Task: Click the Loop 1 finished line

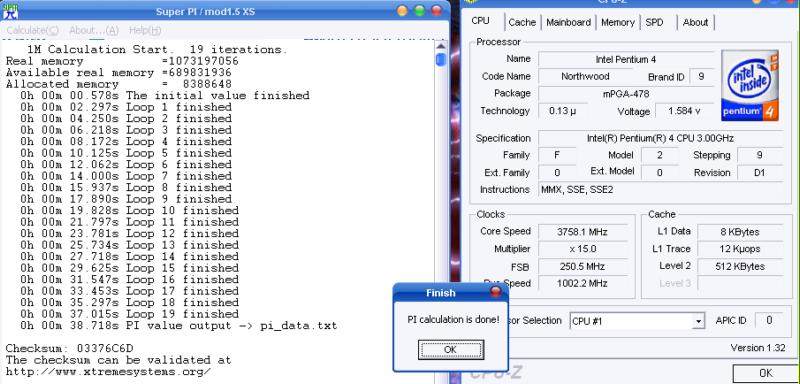Action: coord(126,107)
